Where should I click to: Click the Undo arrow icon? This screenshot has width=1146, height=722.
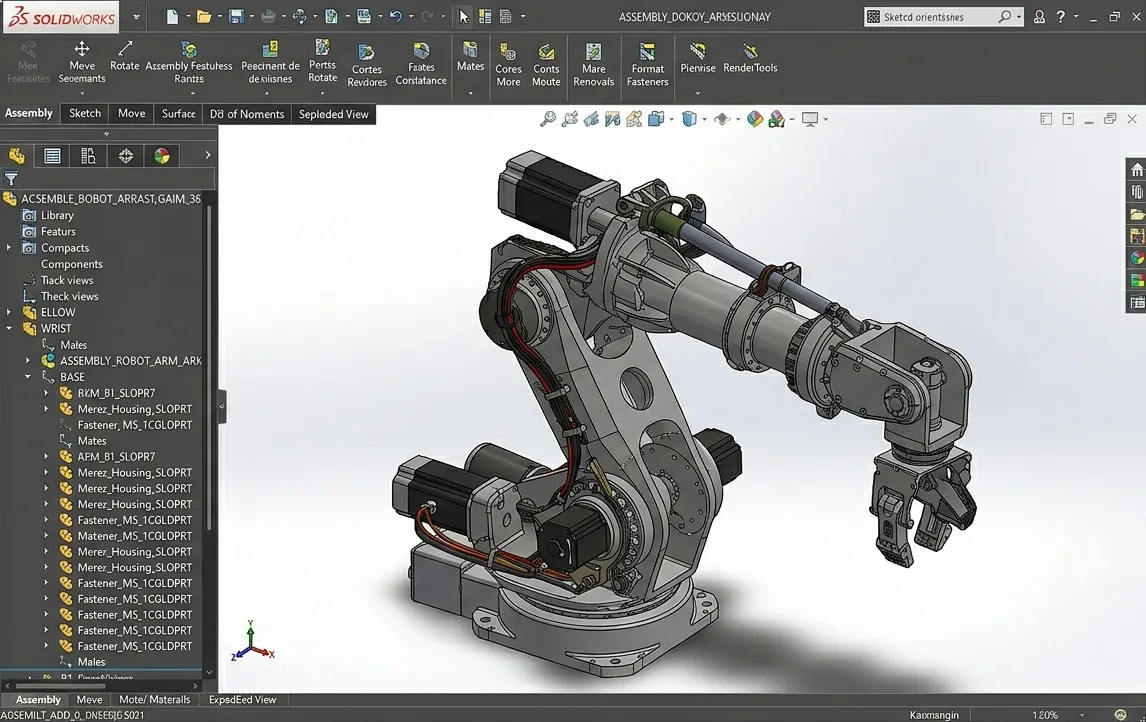pos(395,17)
